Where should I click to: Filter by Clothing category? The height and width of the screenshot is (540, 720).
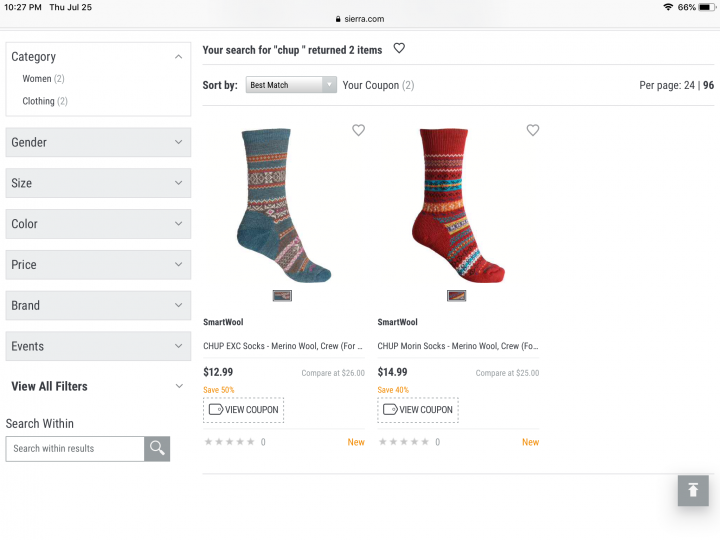click(x=39, y=101)
